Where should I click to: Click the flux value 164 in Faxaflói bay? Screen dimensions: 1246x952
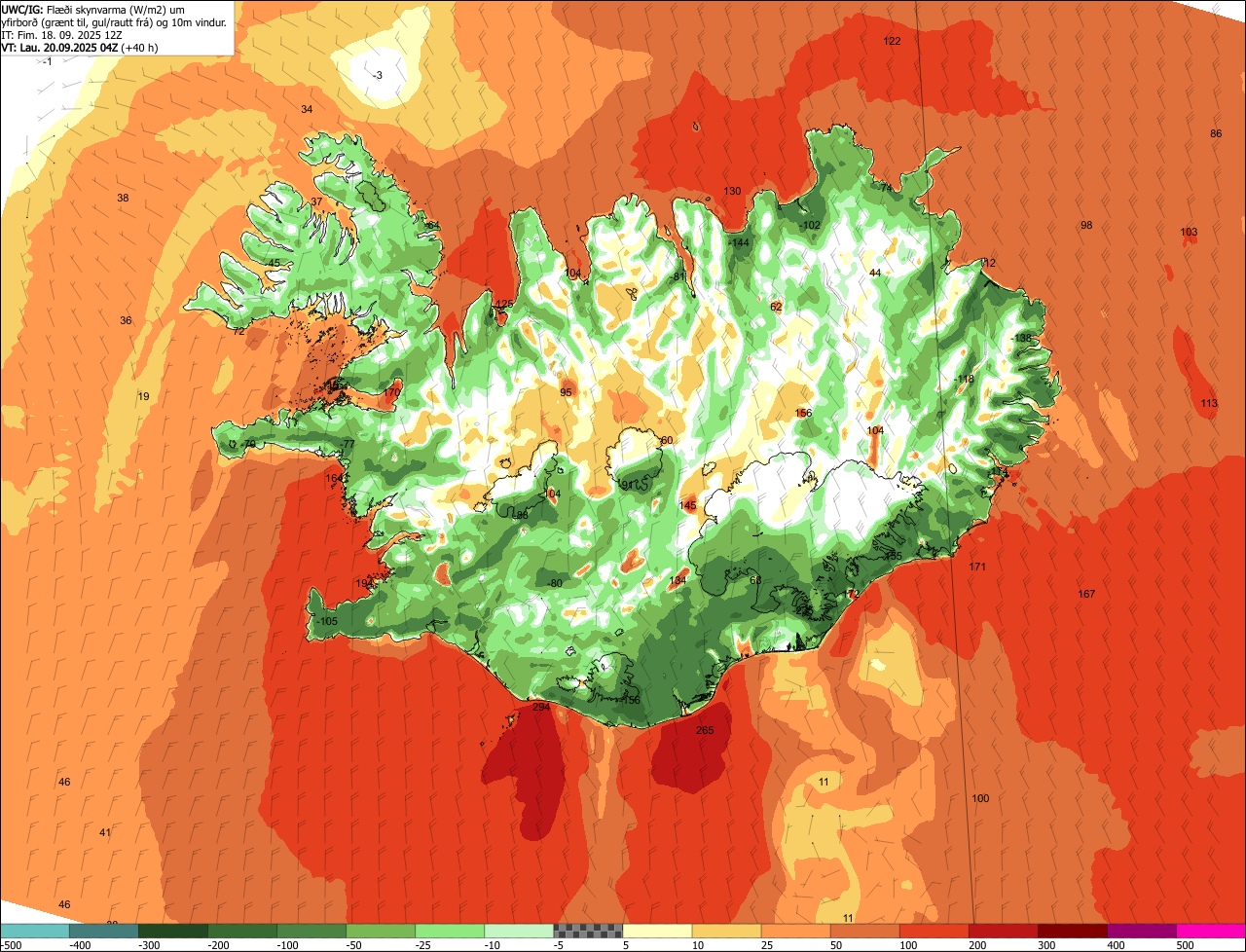pyautogui.click(x=334, y=478)
